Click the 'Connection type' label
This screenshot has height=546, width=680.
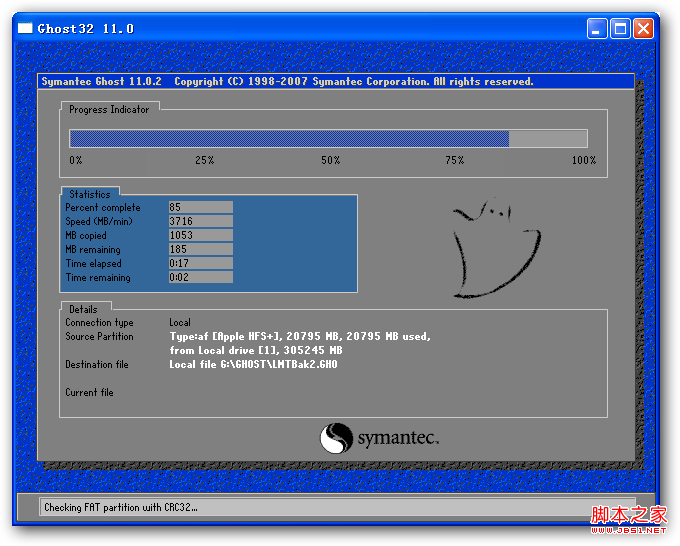click(x=99, y=323)
